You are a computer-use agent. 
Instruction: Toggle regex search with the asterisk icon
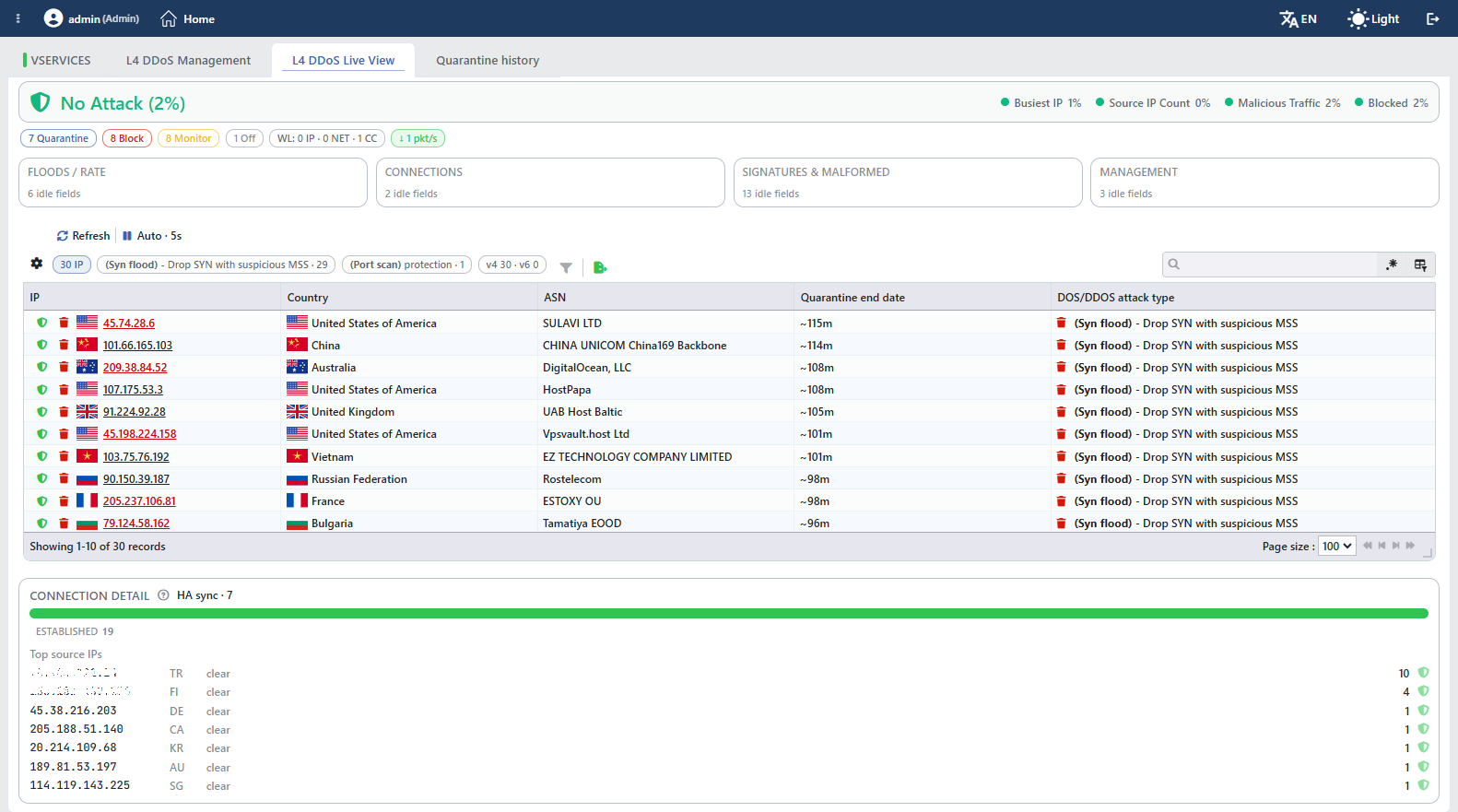(1392, 265)
